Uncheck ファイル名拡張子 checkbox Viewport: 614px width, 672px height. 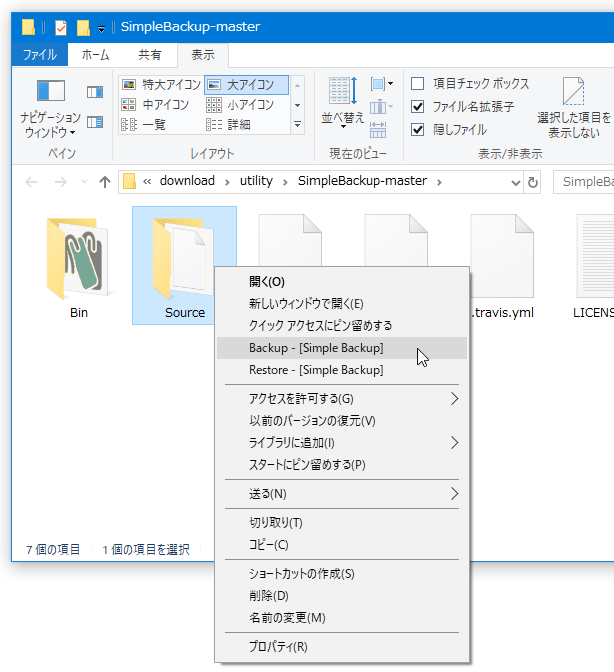point(417,106)
